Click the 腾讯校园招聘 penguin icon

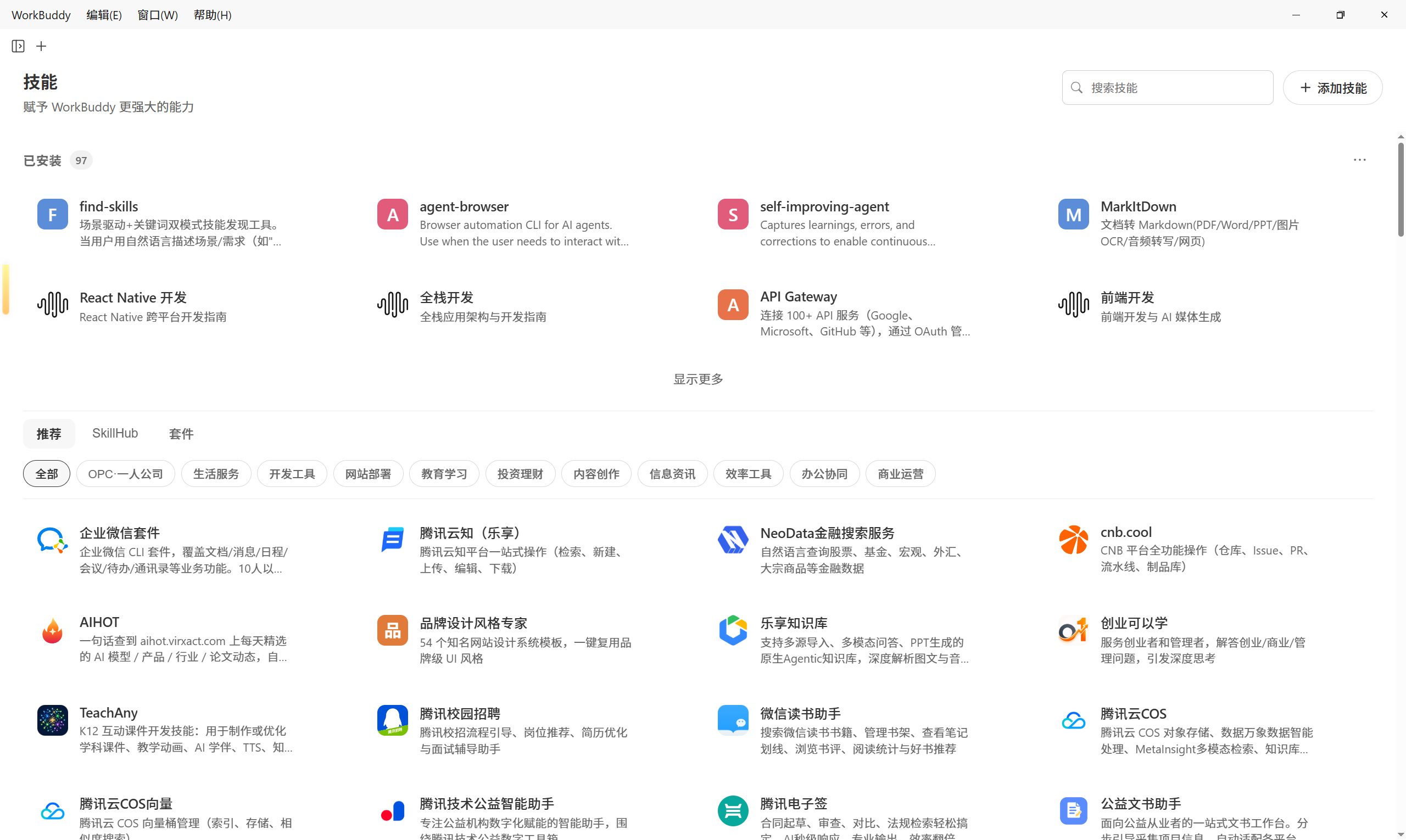(392, 720)
